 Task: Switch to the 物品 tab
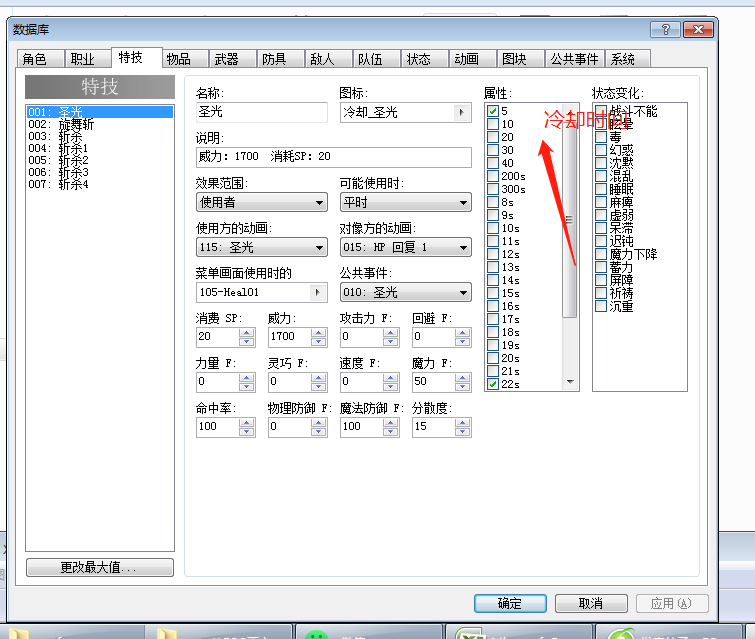pos(185,59)
